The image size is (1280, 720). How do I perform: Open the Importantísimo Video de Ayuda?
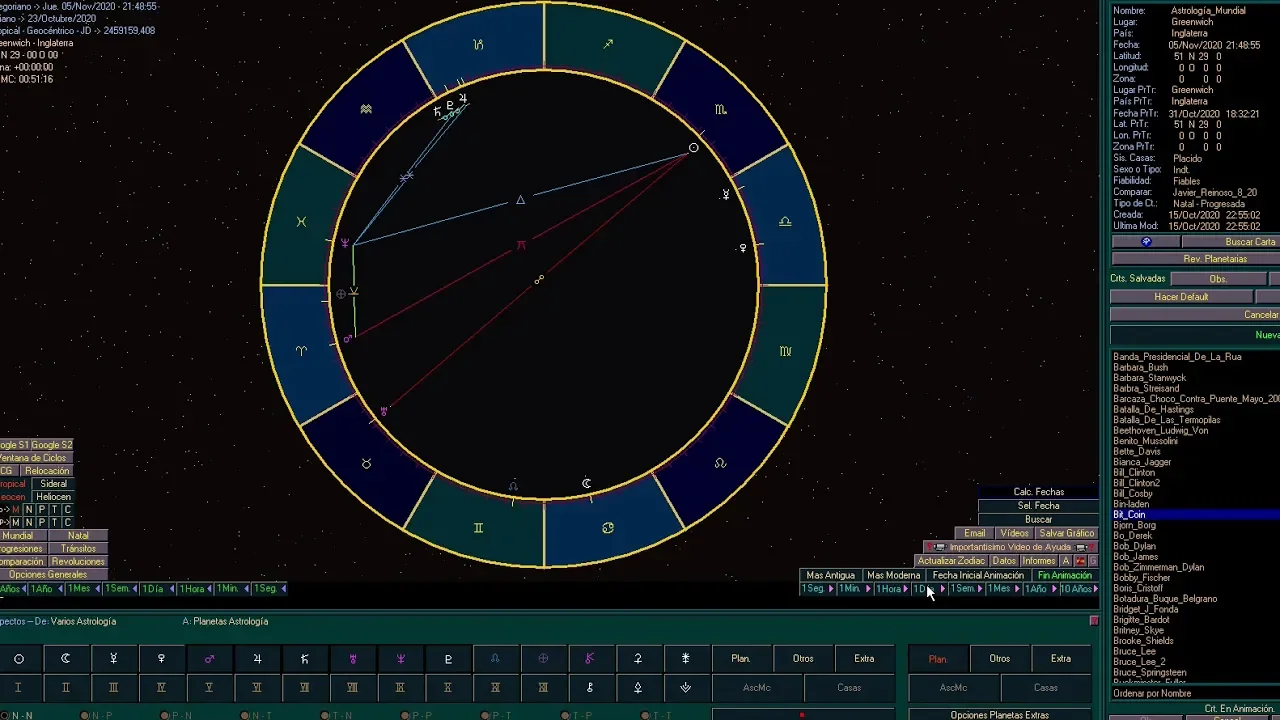[1010, 548]
